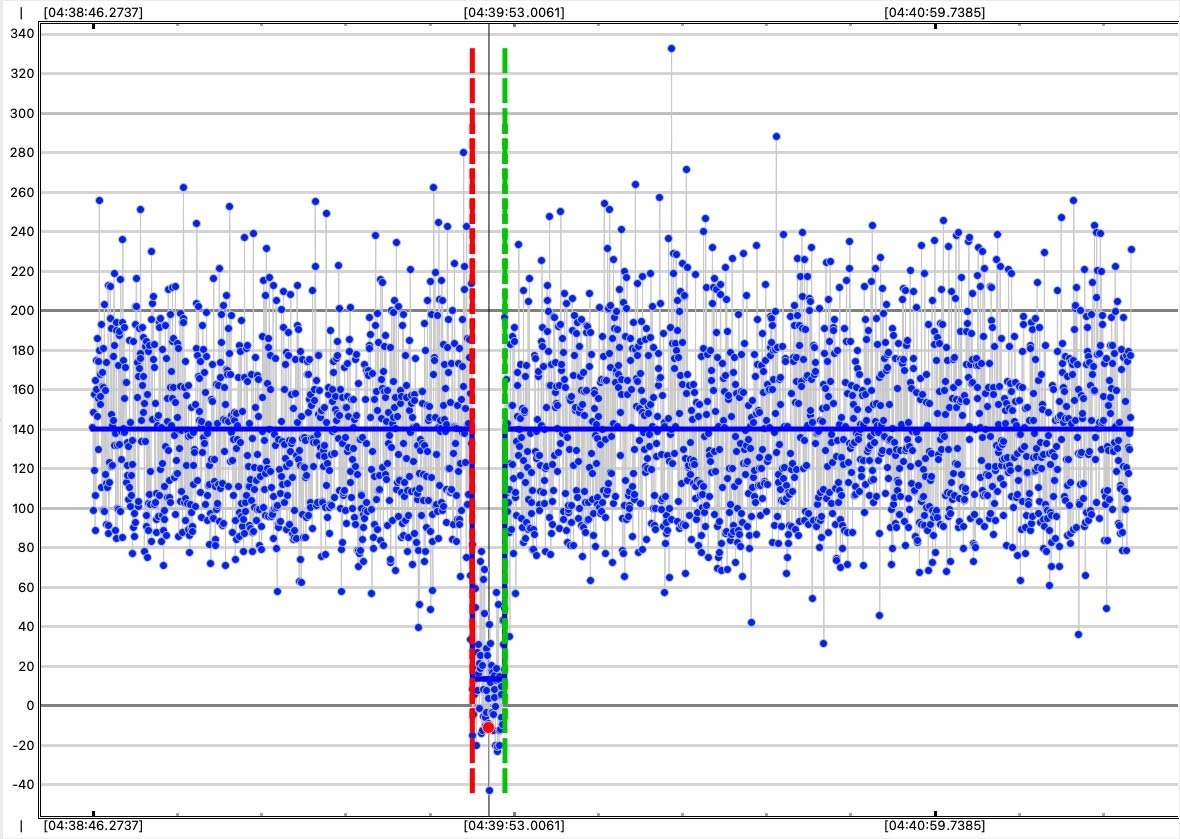1180x839 pixels.
Task: Click the y-axis label 0
Action: [x=30, y=705]
